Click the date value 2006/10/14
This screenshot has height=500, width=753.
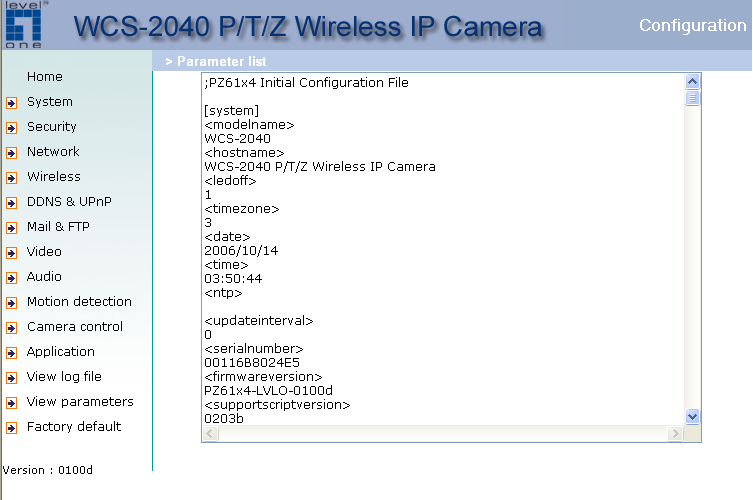click(x=241, y=251)
